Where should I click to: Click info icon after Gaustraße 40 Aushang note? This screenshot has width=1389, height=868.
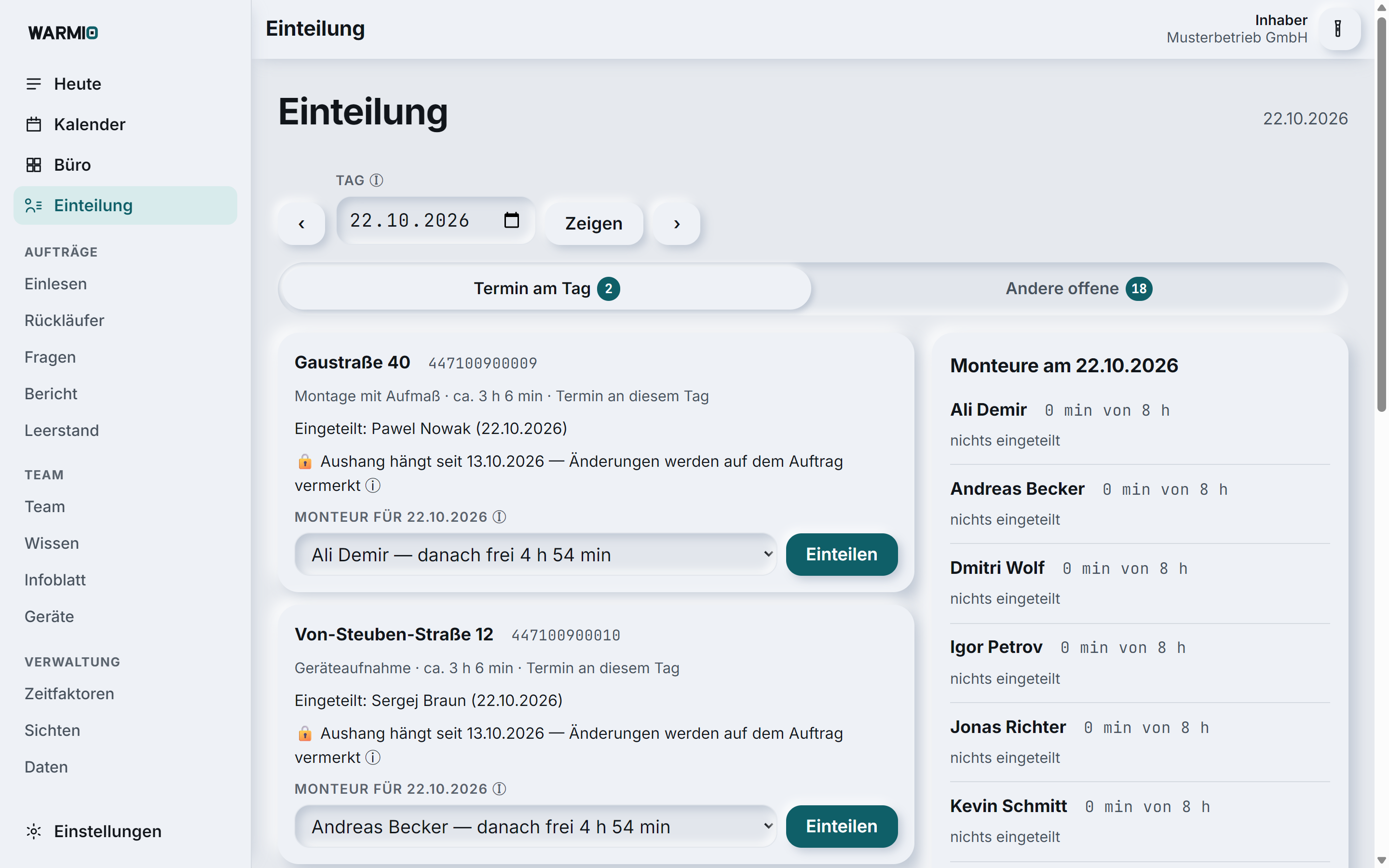pos(373,486)
